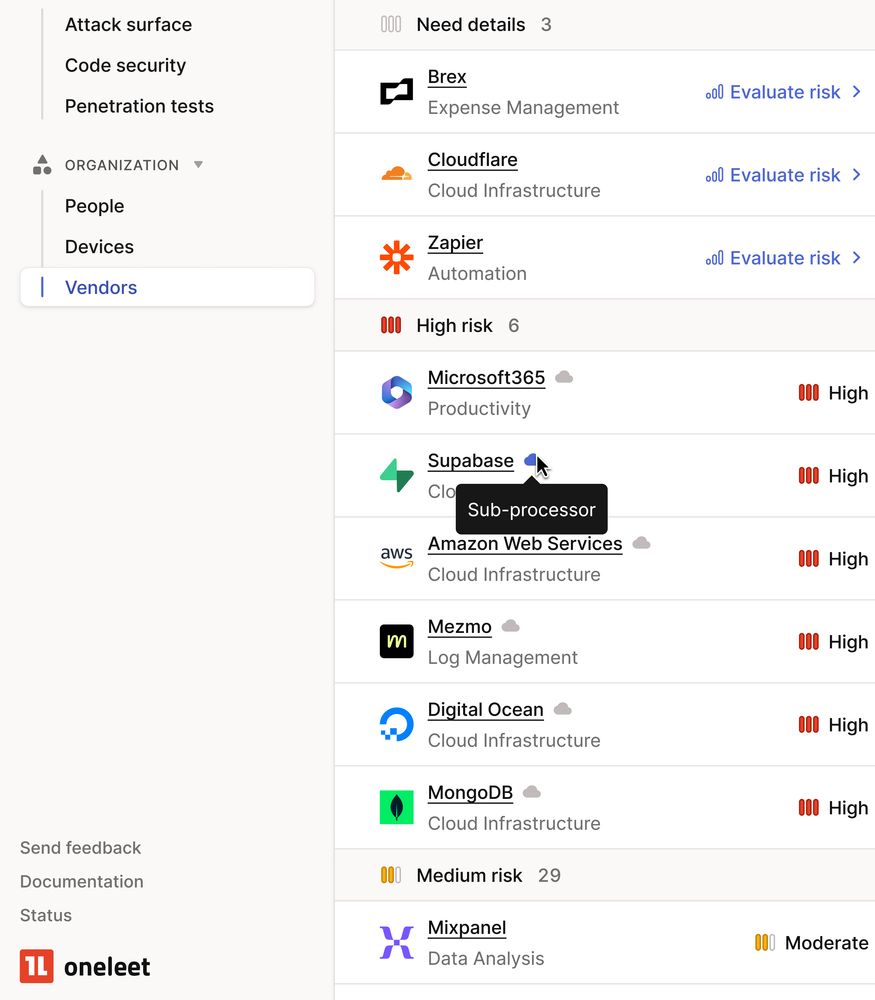The width and height of the screenshot is (875, 1000).
Task: Open the MongoDB vendor link
Action: [471, 792]
